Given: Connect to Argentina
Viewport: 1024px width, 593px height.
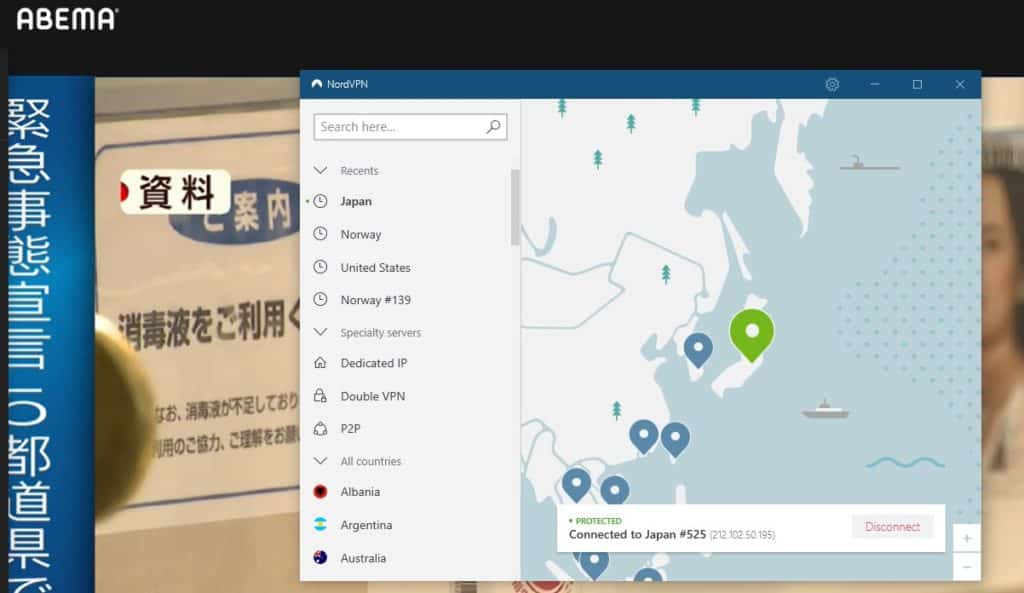Looking at the screenshot, I should [x=366, y=524].
